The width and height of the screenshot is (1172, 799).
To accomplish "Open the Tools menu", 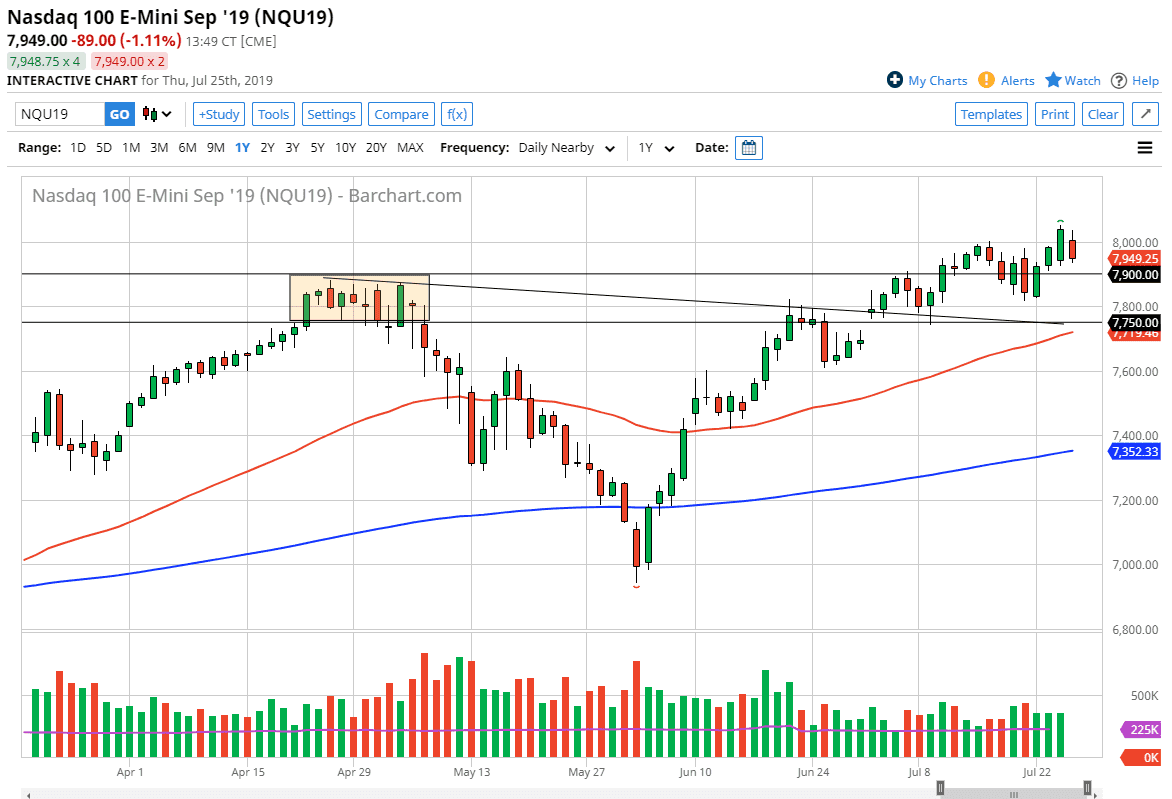I will [273, 114].
